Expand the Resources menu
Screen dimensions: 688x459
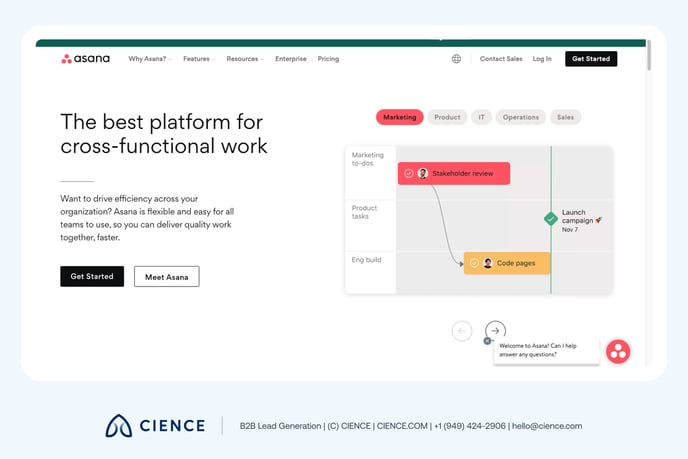245,59
